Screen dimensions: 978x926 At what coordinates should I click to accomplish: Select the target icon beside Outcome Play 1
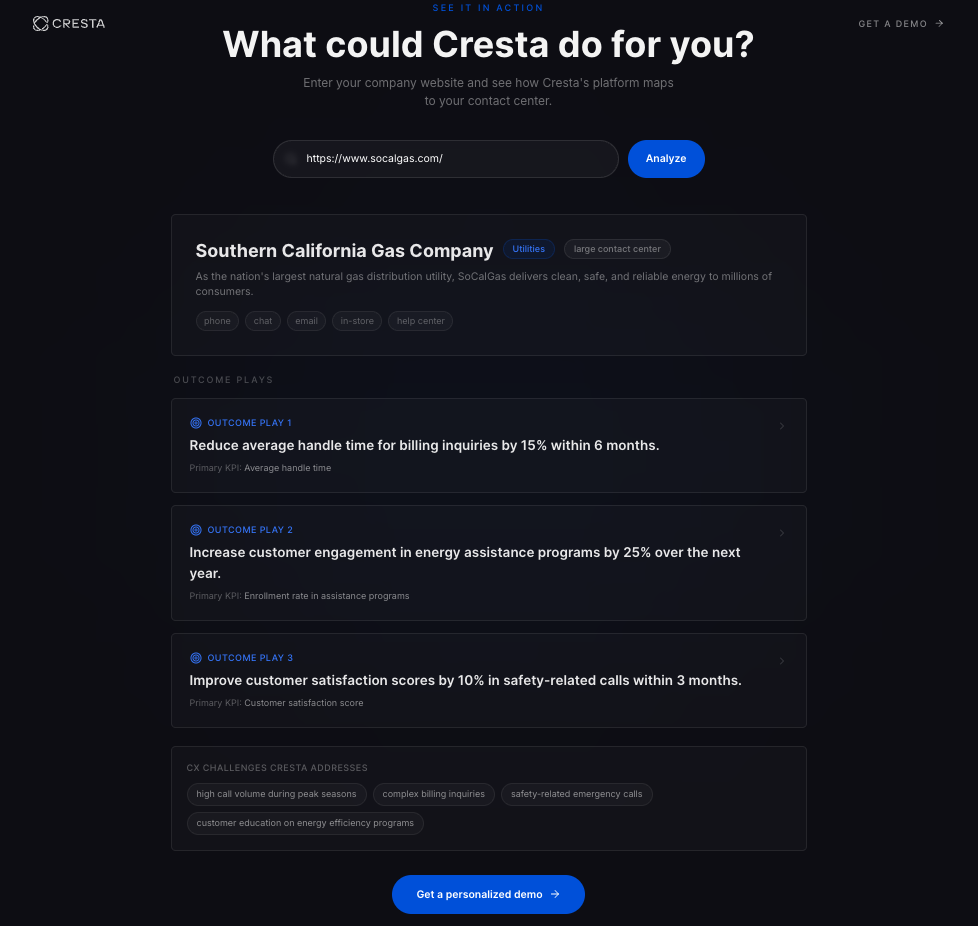click(x=195, y=423)
